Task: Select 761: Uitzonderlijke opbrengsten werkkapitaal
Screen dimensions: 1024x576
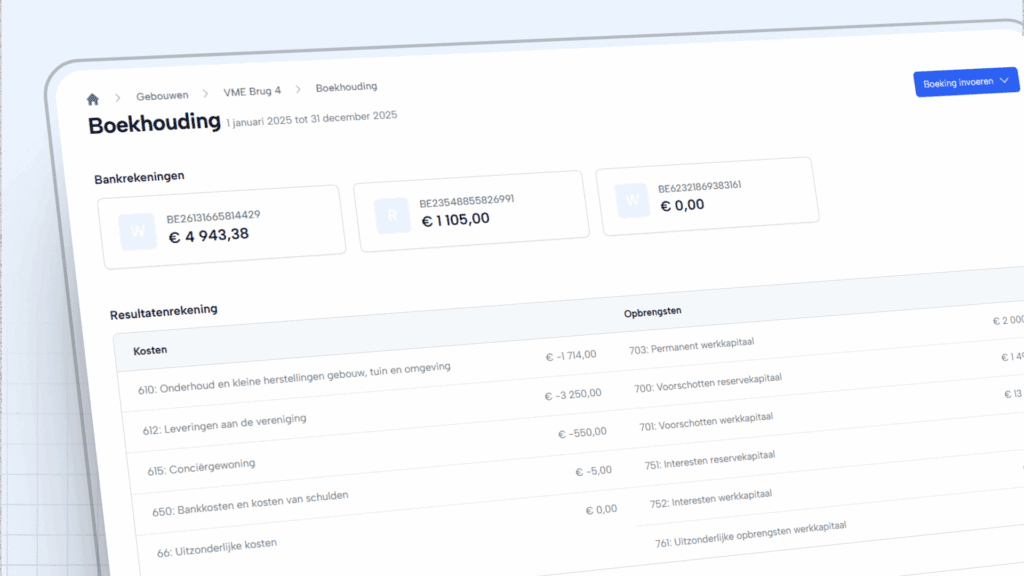Action: coord(751,534)
